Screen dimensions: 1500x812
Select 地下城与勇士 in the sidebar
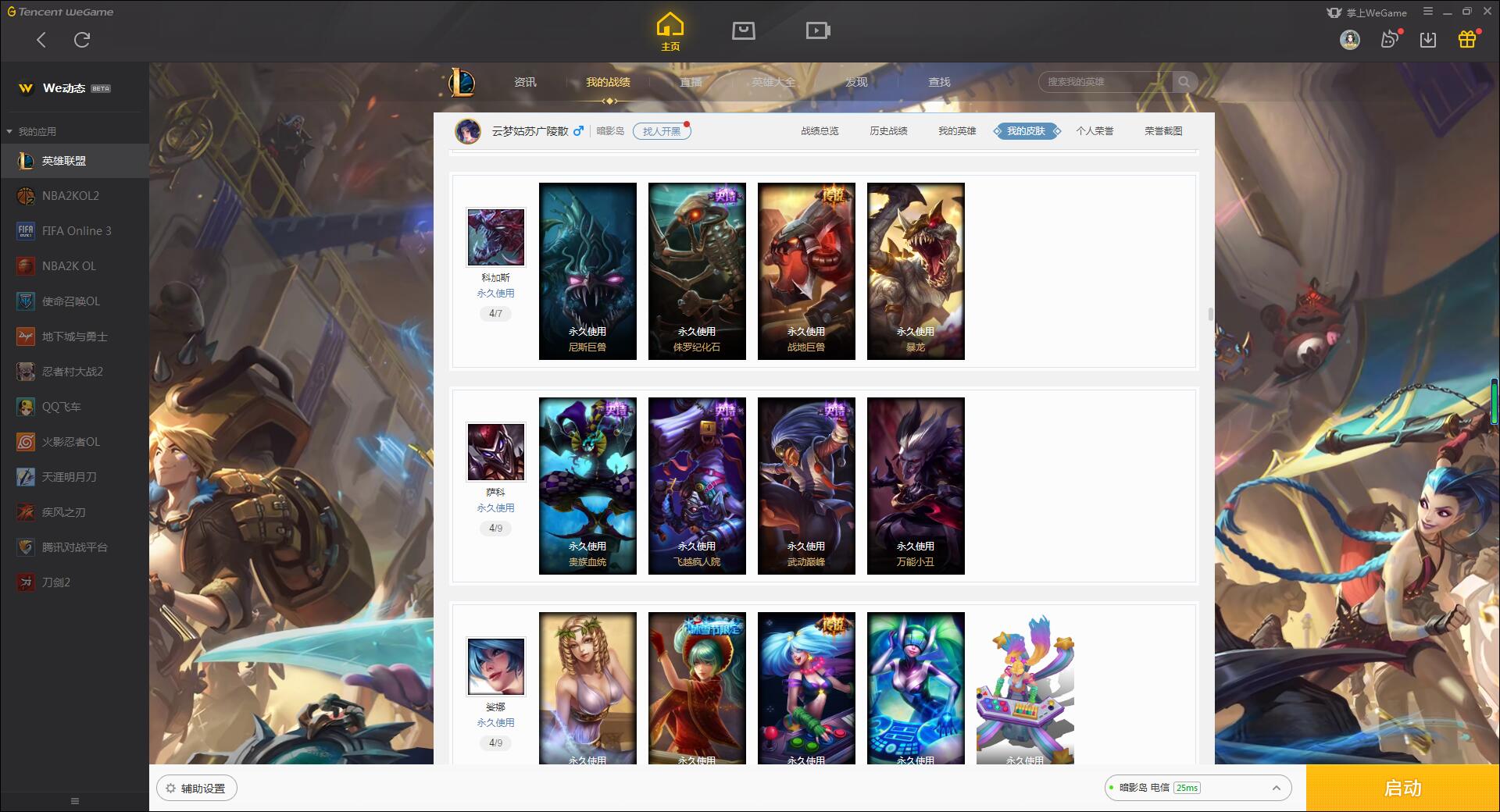pyautogui.click(x=74, y=337)
